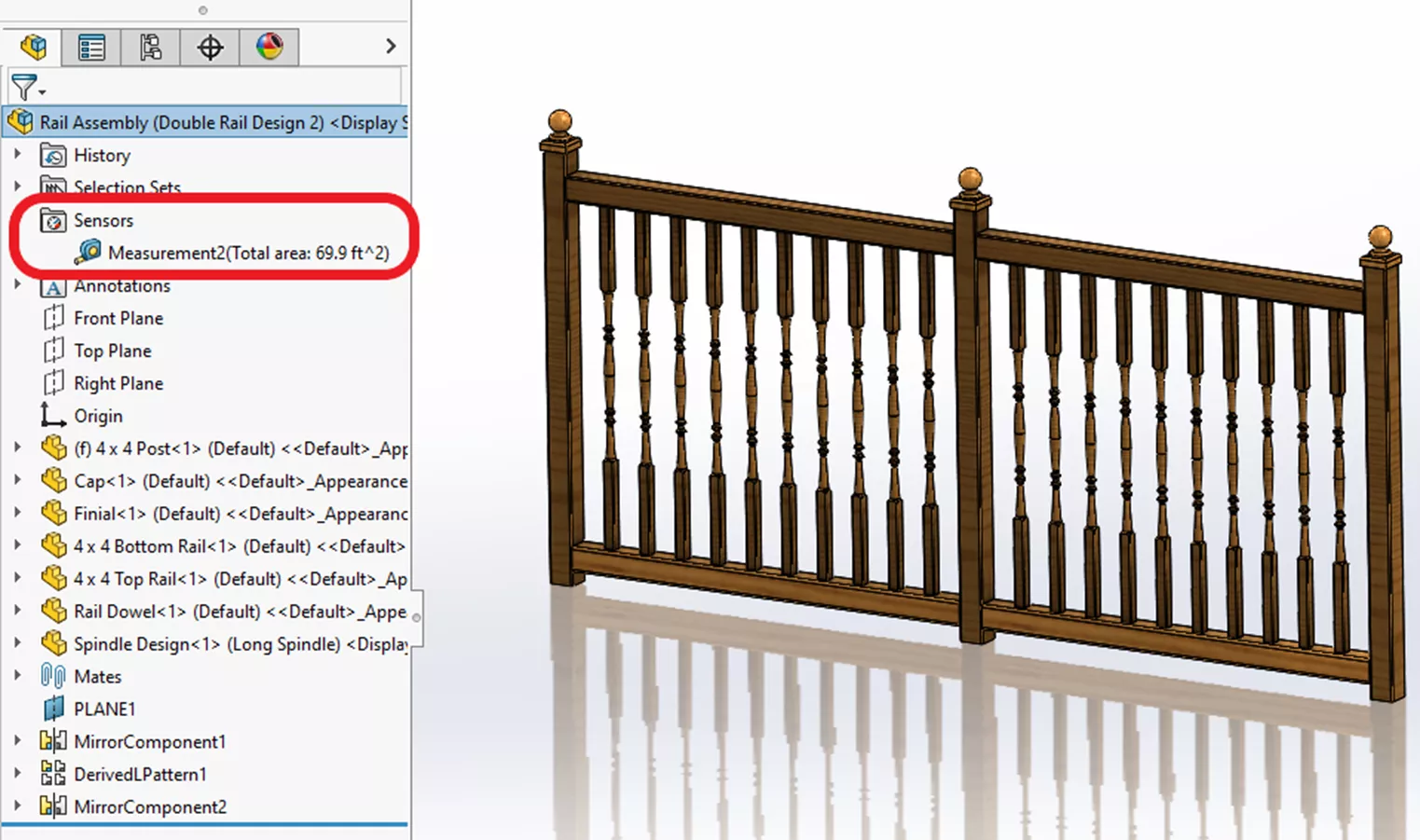Click the filter funnel icon

point(24,88)
